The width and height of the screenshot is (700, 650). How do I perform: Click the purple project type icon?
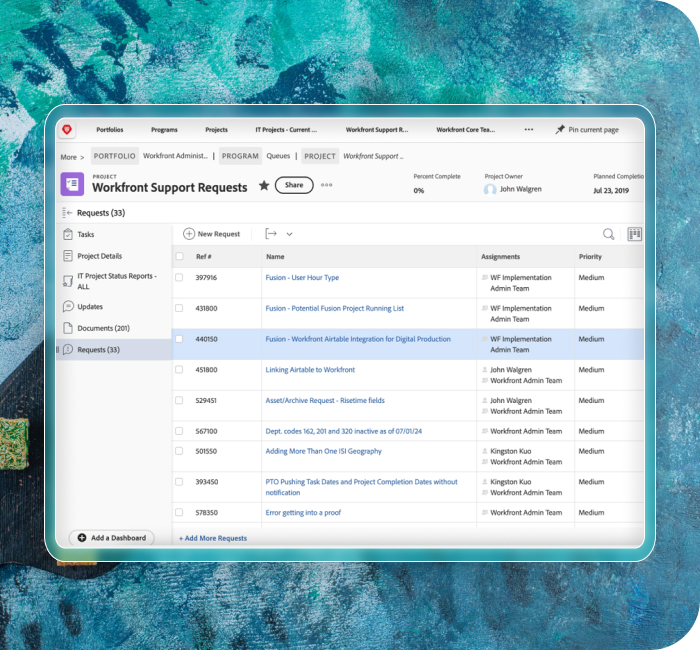(x=72, y=184)
